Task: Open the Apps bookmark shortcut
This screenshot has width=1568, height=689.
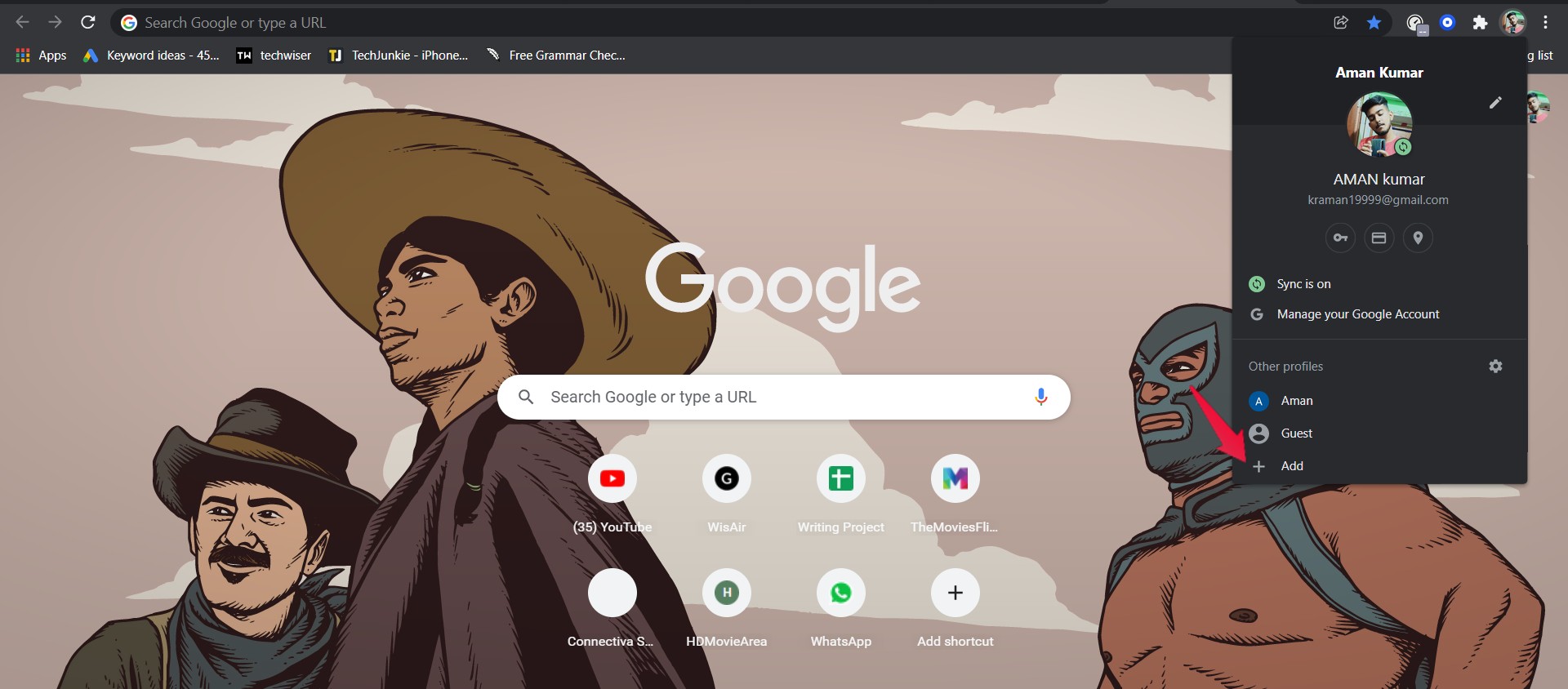Action: 42,56
